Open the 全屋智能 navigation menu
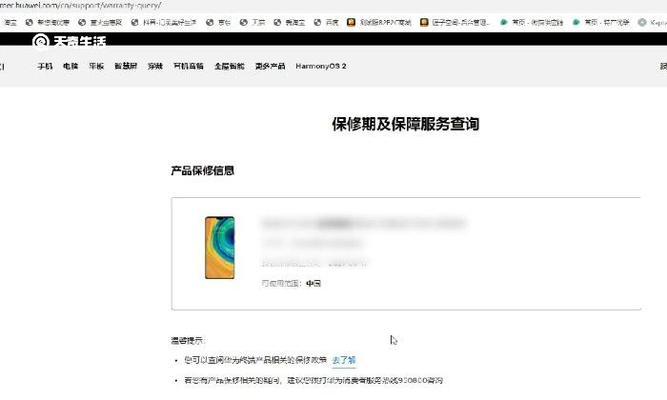This screenshot has width=667, height=400. (x=229, y=66)
